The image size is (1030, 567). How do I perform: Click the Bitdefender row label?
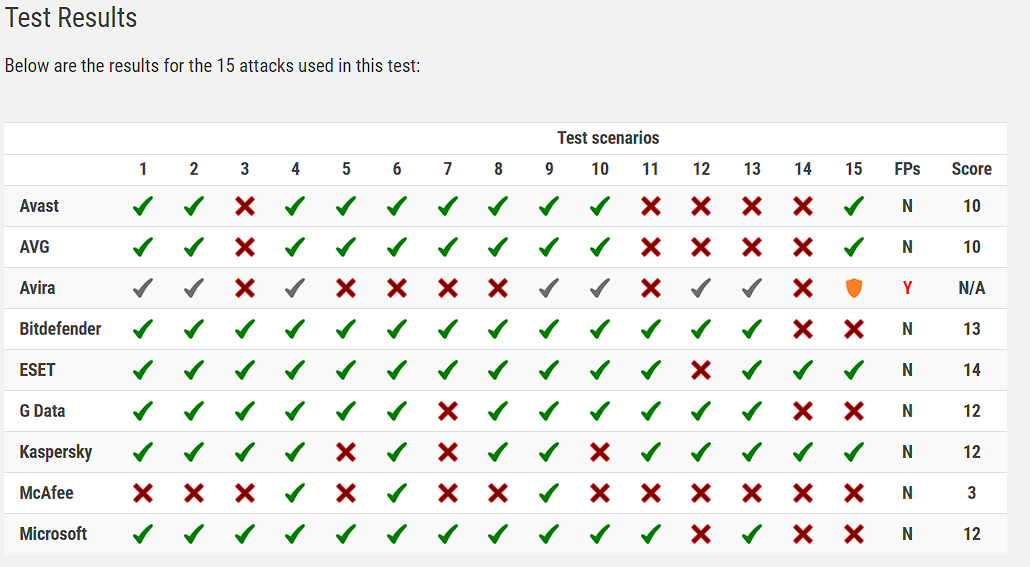pyautogui.click(x=60, y=329)
